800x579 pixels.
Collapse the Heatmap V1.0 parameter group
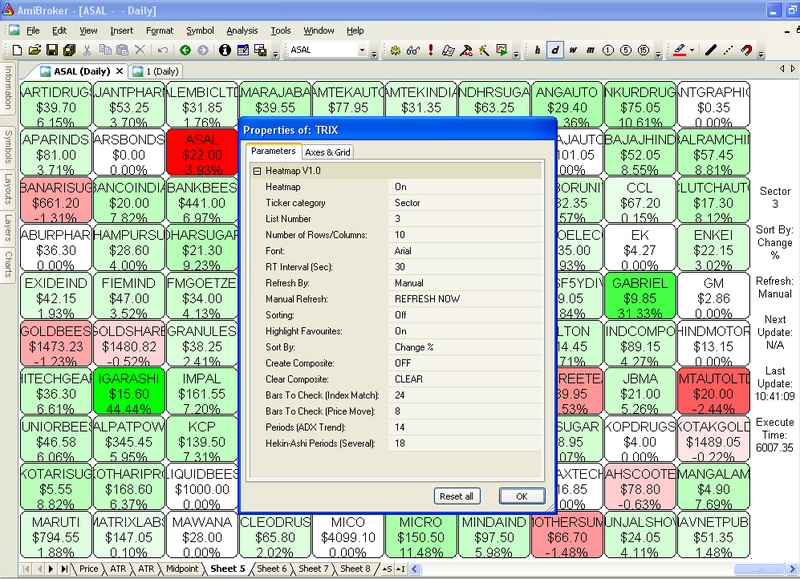coord(257,171)
